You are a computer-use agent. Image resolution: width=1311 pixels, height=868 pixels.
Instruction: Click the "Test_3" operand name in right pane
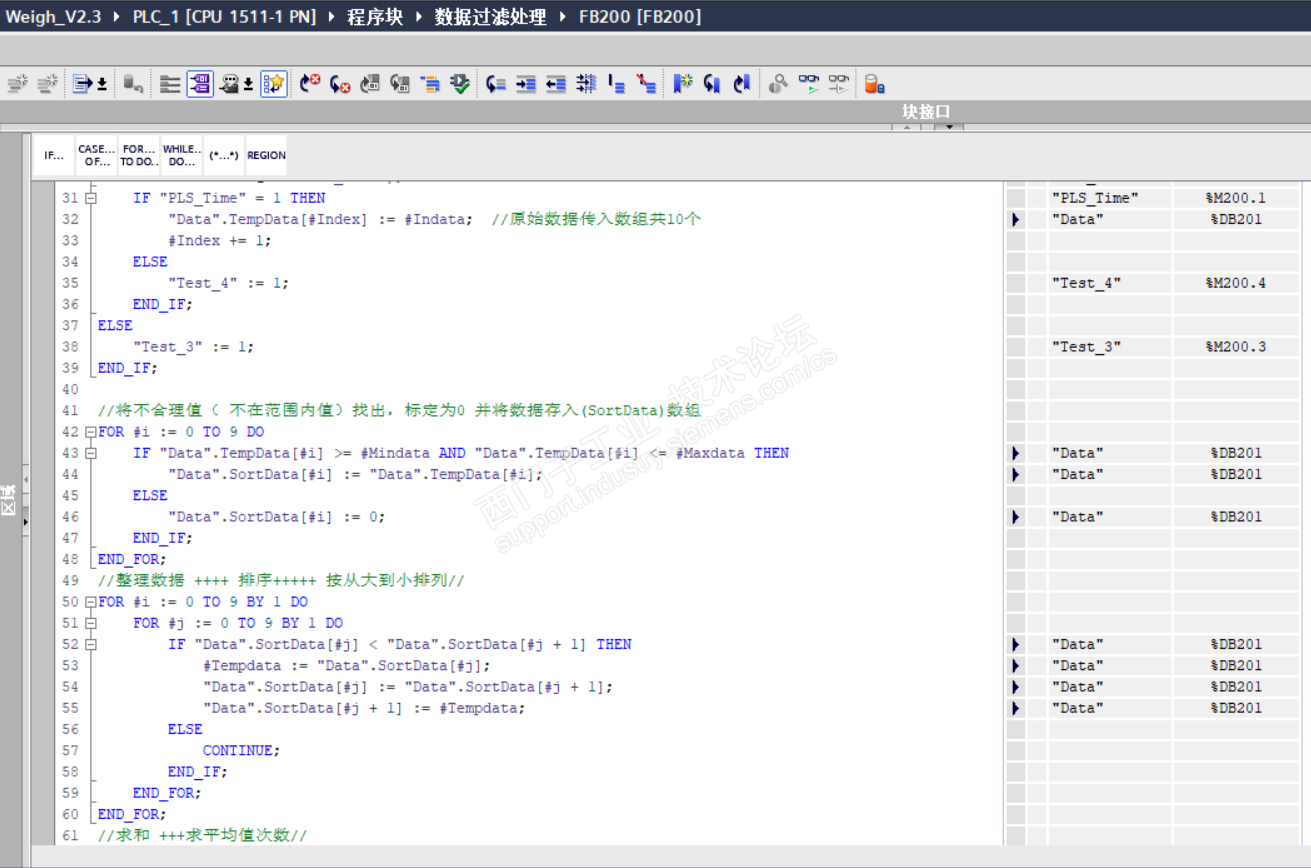click(x=1086, y=347)
